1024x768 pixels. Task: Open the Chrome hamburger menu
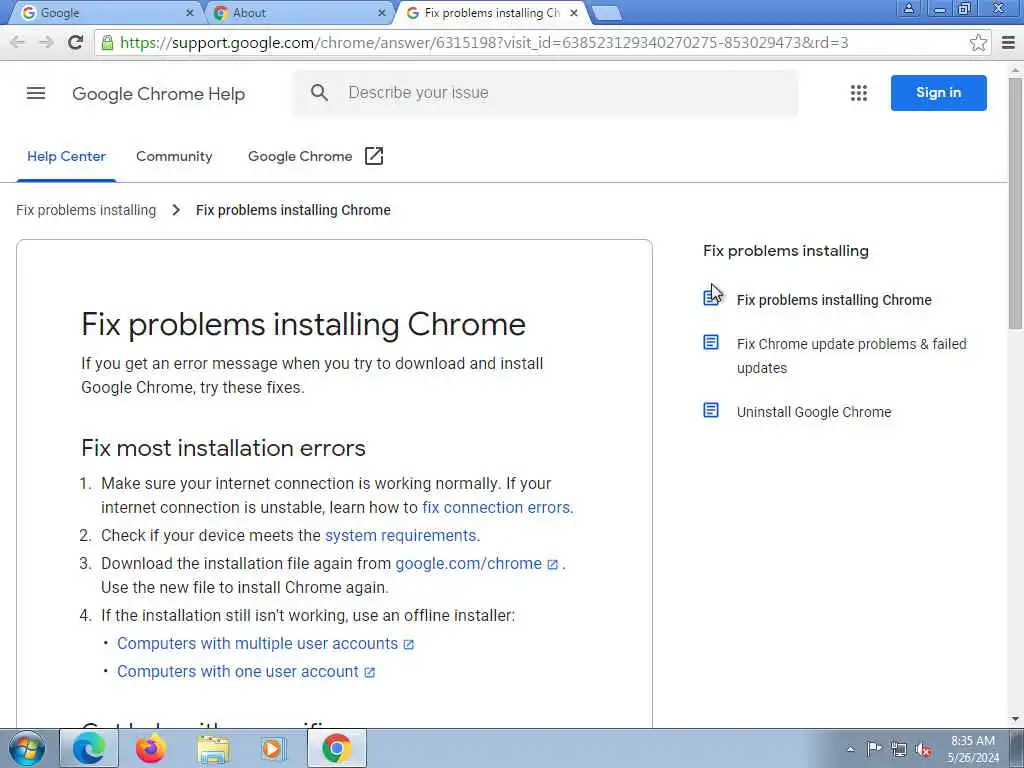click(1008, 43)
